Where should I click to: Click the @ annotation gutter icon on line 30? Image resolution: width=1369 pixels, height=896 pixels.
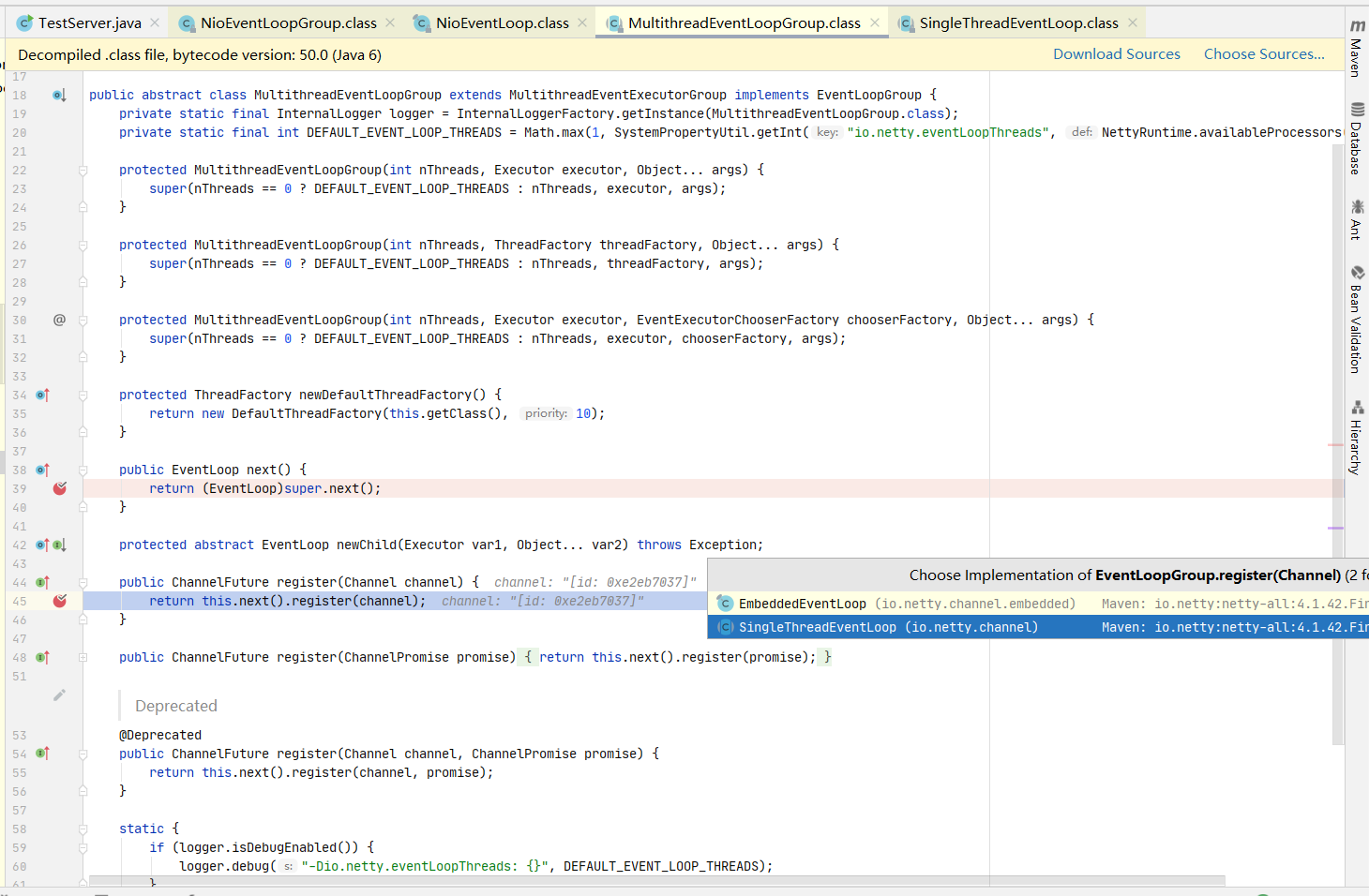pos(59,320)
